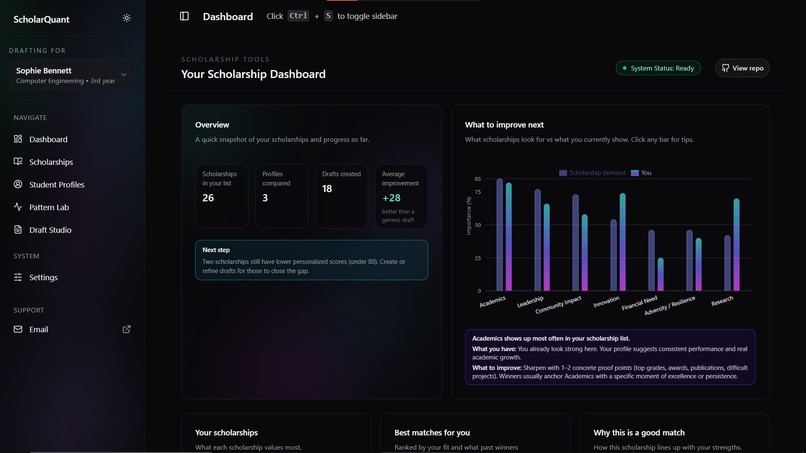Click the Drafts created stat card
This screenshot has height=453, width=806.
(x=341, y=196)
